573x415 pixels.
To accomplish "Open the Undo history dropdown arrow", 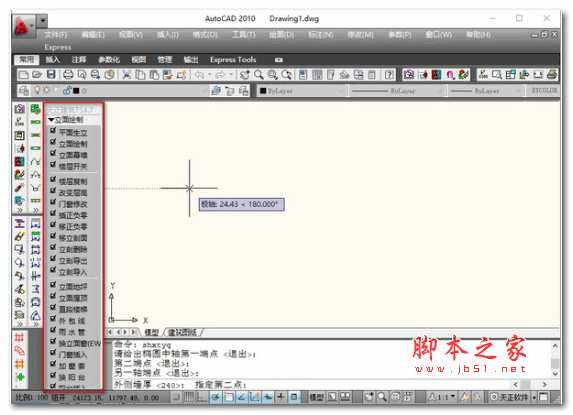I will click(210, 75).
